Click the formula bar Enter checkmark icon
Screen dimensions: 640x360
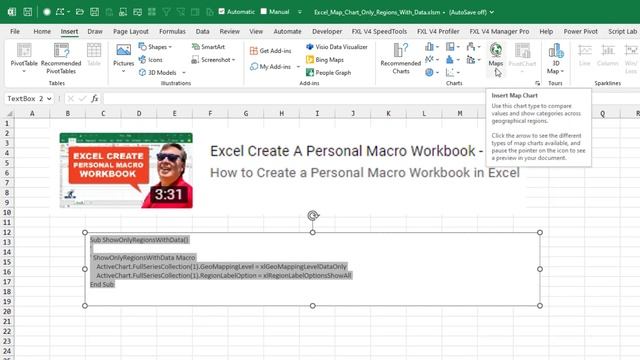point(82,98)
